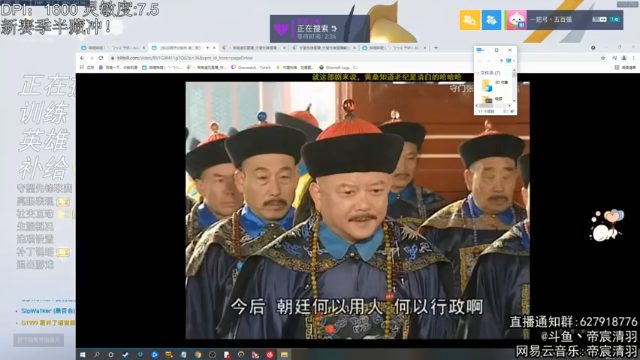Screen dimensions: 640x360
Task: Open Steam from the taskbar
Action: [x=125, y=355]
